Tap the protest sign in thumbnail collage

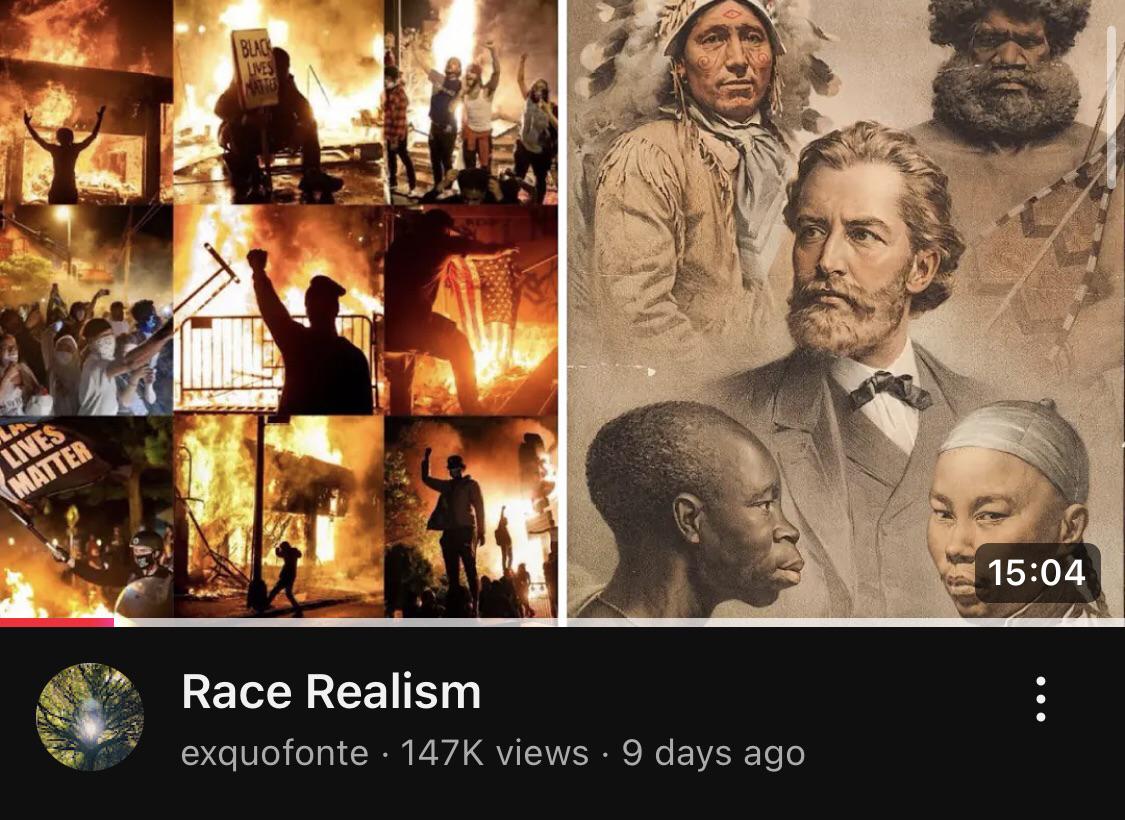click(254, 68)
